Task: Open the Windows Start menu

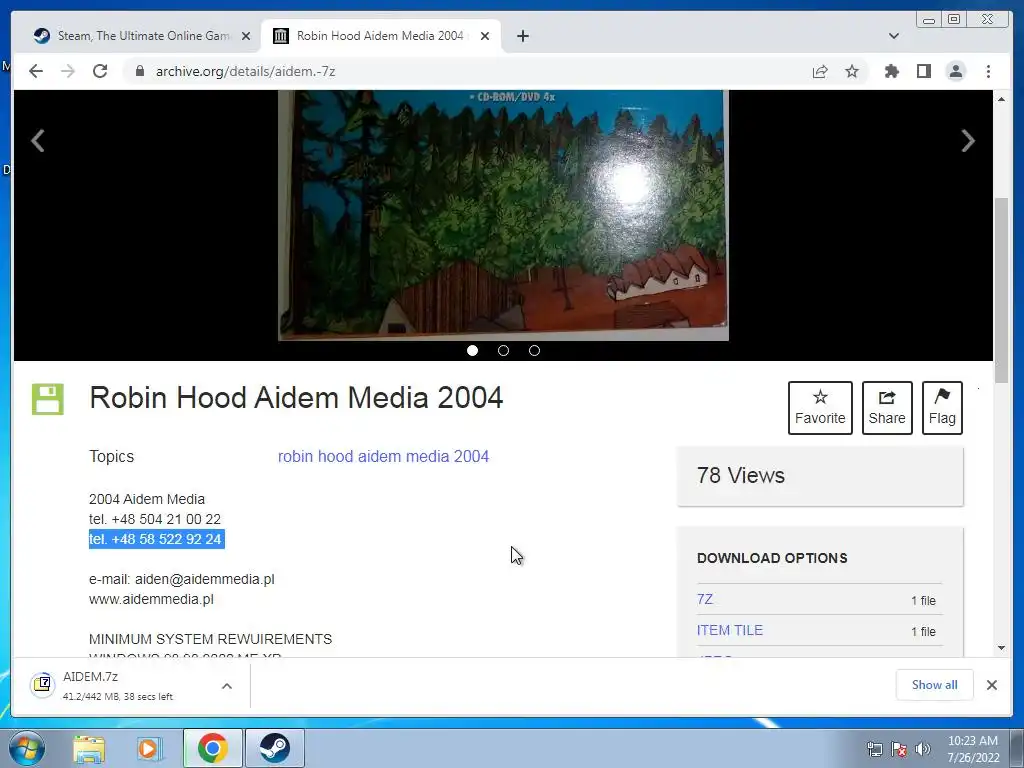Action: pyautogui.click(x=27, y=748)
